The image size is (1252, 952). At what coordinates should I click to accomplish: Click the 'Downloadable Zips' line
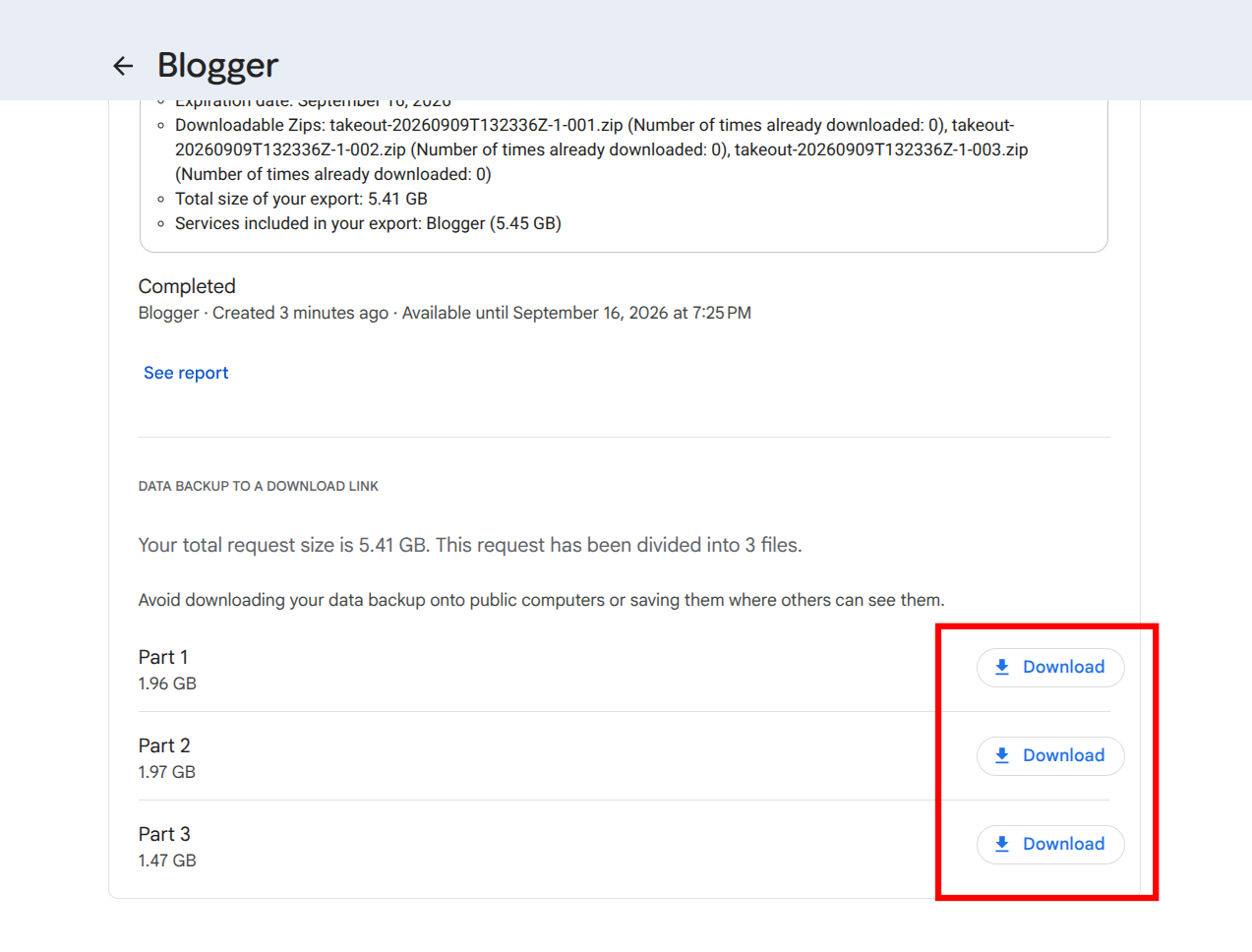tap(602, 149)
